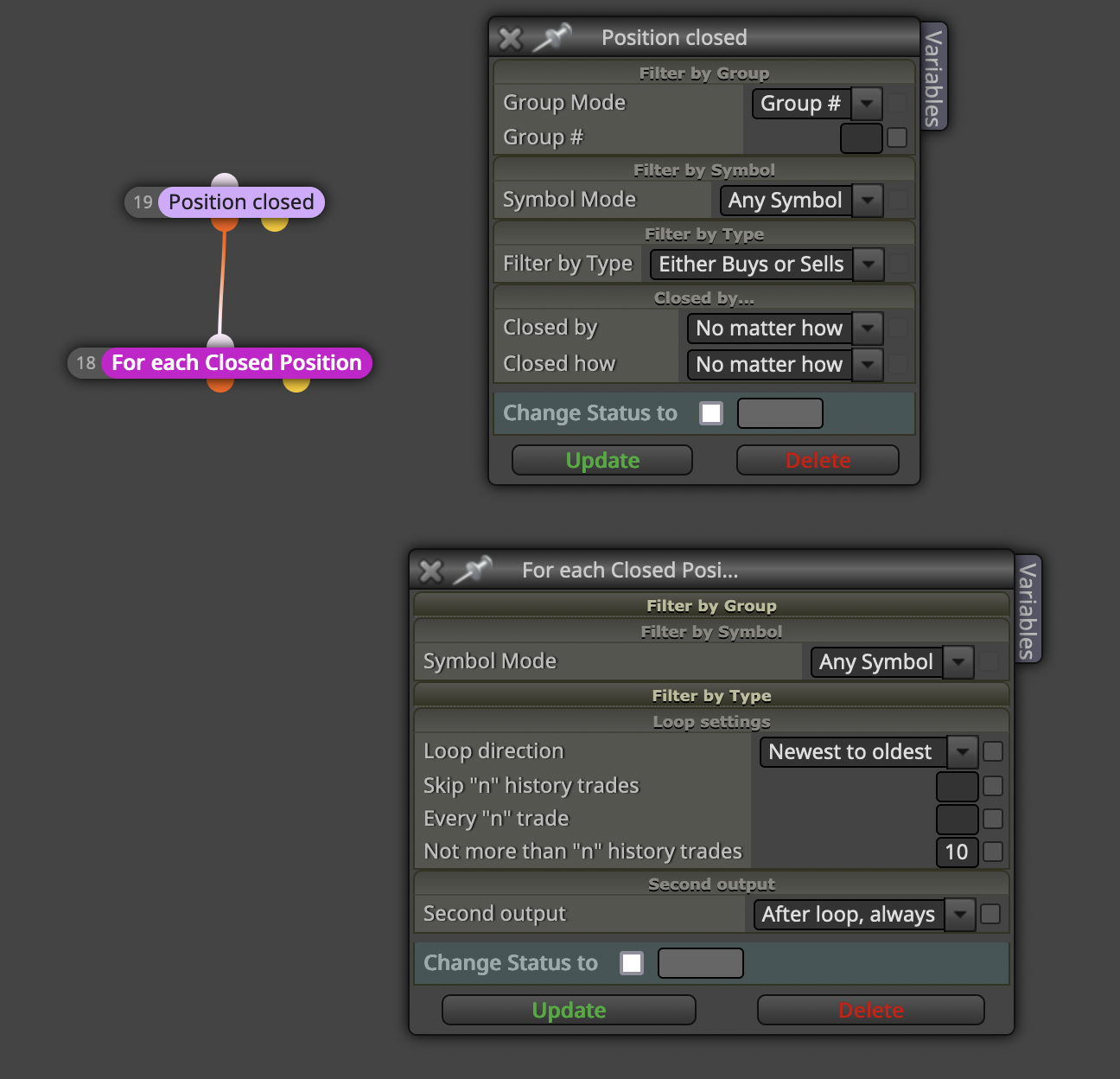Collapse Filter by Symbol in For each Closed Position panel

click(711, 631)
